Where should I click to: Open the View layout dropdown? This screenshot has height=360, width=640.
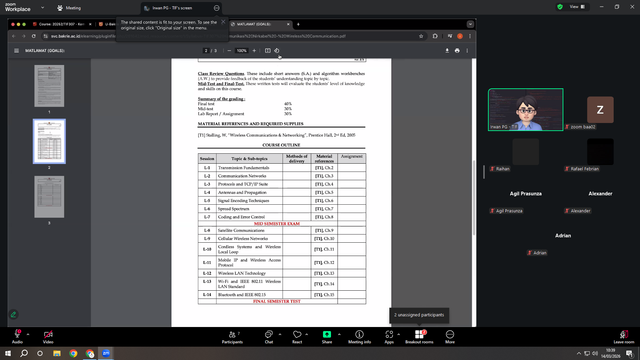click(x=577, y=7)
